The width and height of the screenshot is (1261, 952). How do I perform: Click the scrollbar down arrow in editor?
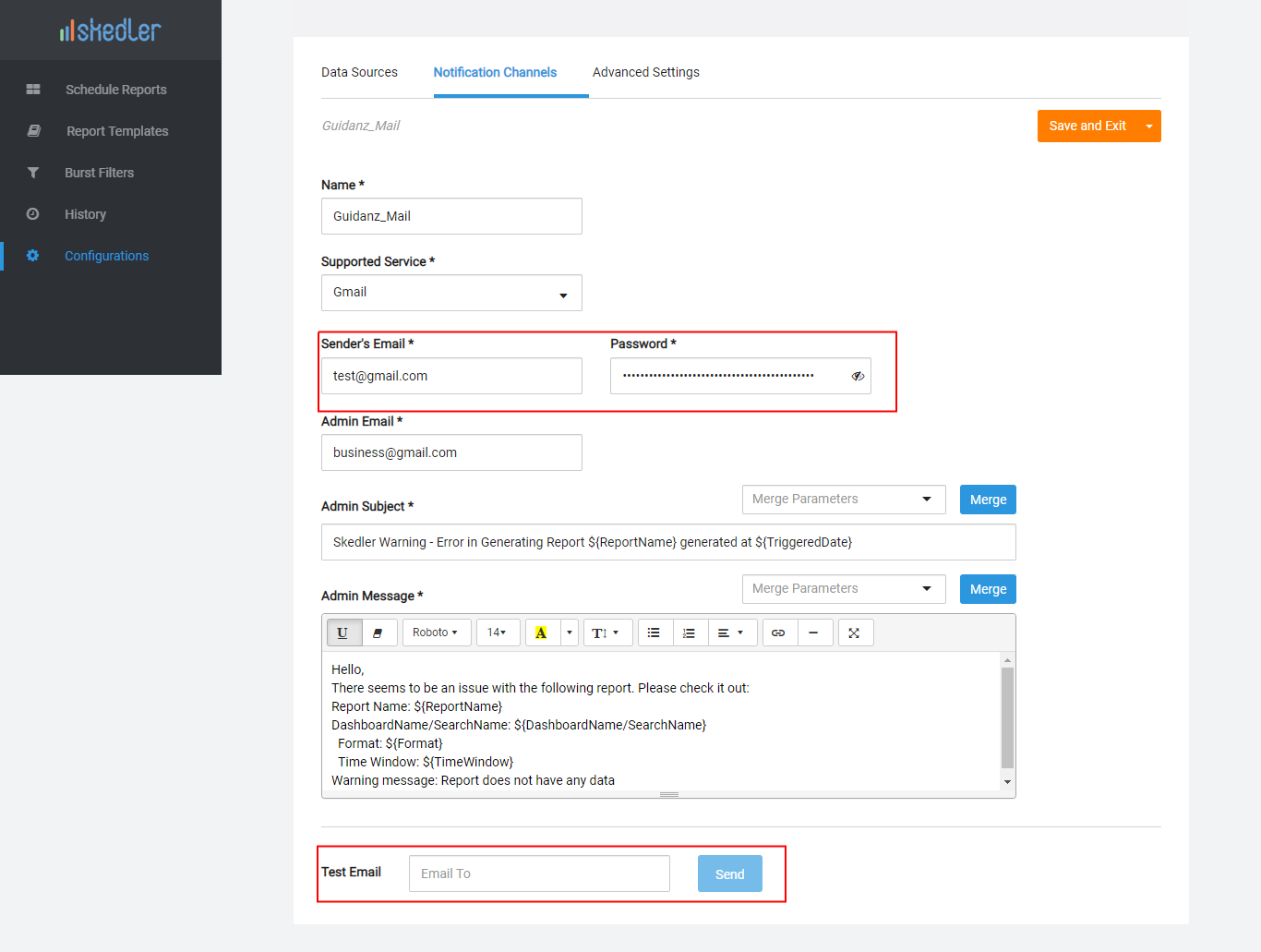(1007, 782)
